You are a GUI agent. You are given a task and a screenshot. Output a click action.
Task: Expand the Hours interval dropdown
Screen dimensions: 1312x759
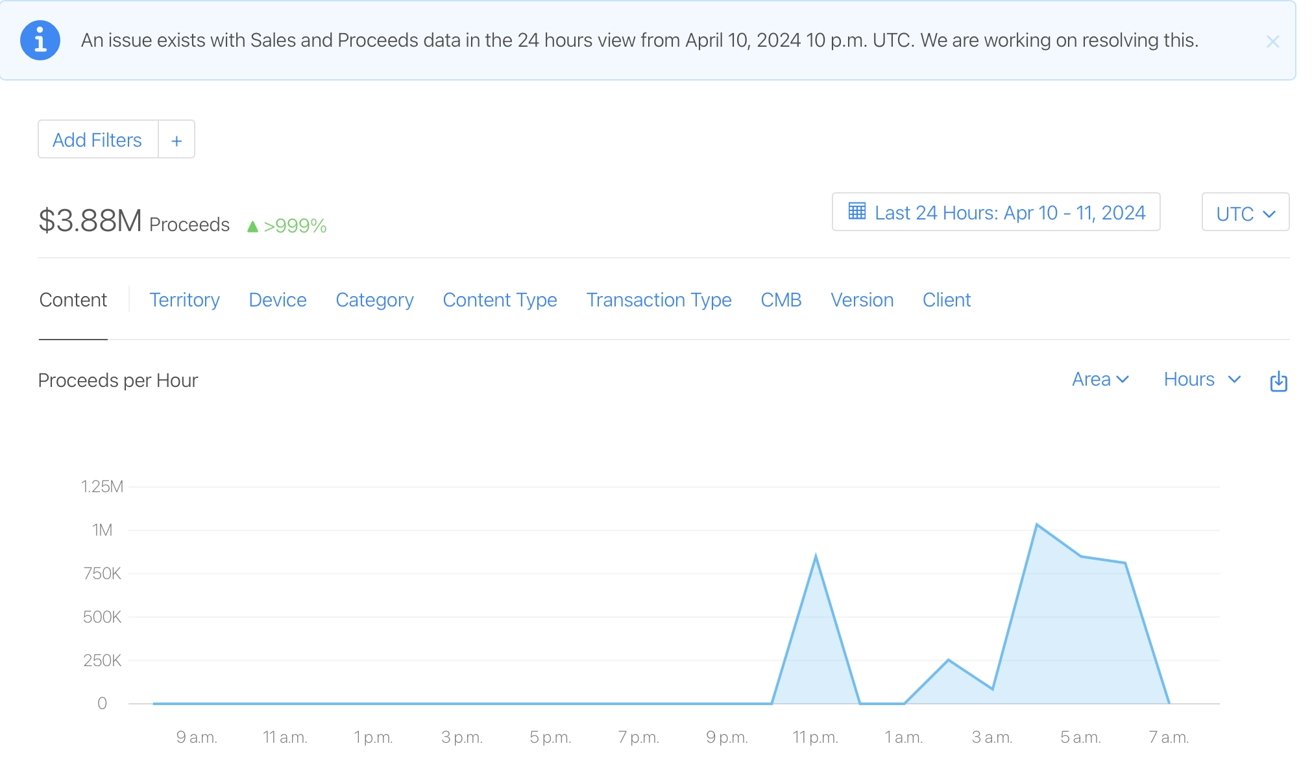[1202, 380]
